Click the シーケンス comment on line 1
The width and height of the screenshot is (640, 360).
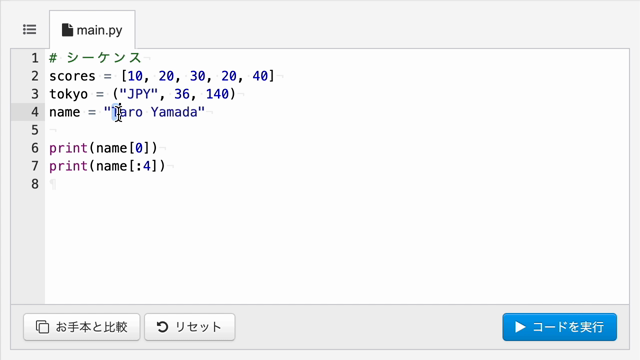[x=104, y=58]
